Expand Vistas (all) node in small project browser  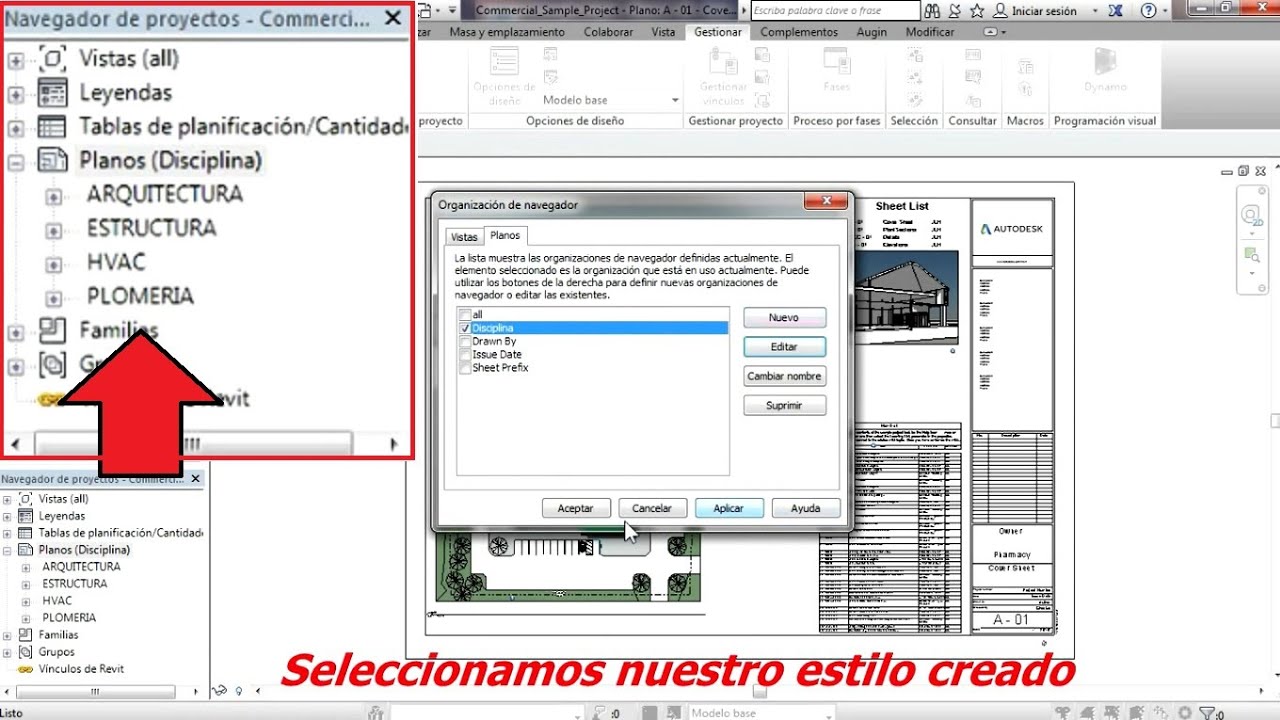click(7, 499)
